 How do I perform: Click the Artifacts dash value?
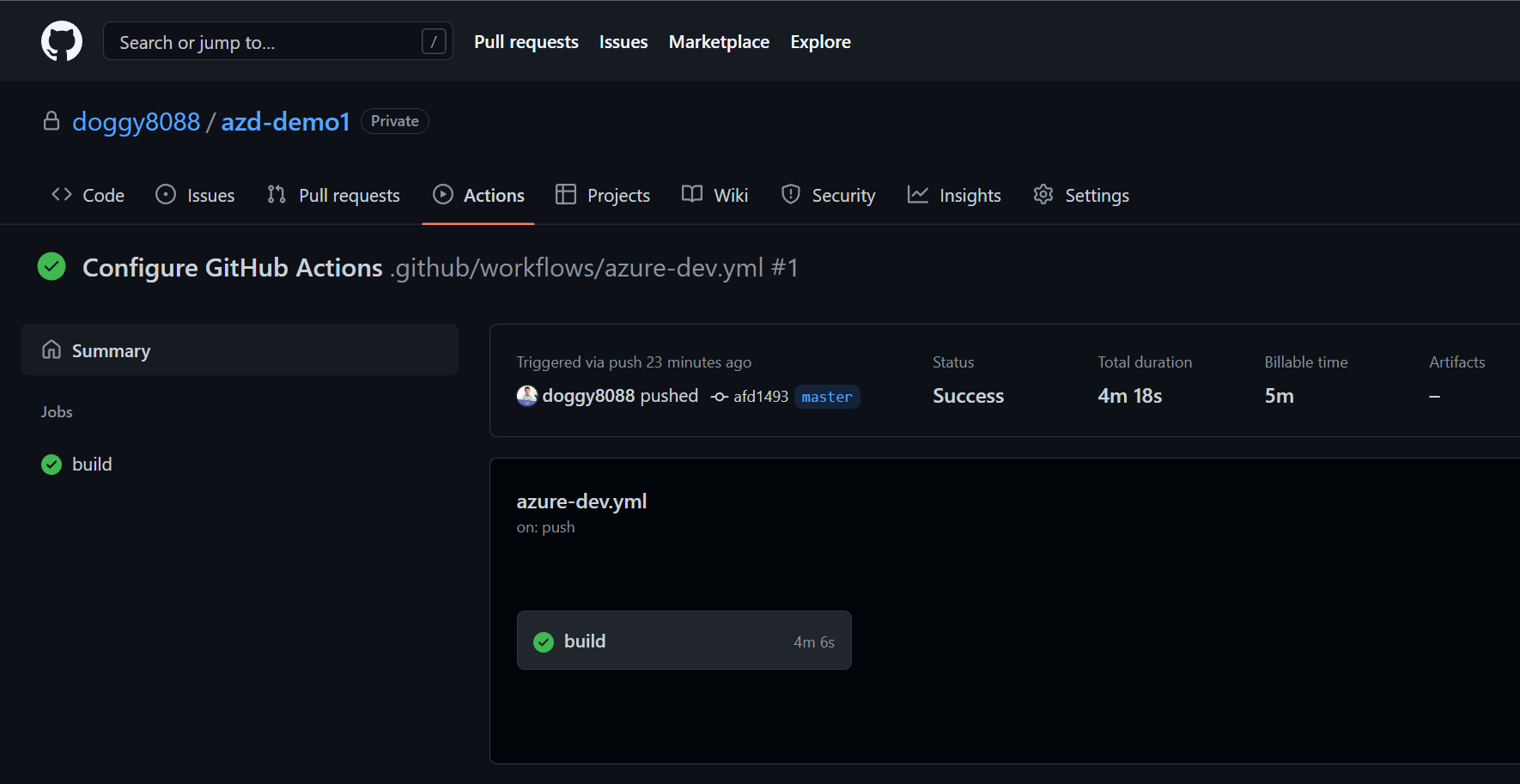pos(1434,396)
